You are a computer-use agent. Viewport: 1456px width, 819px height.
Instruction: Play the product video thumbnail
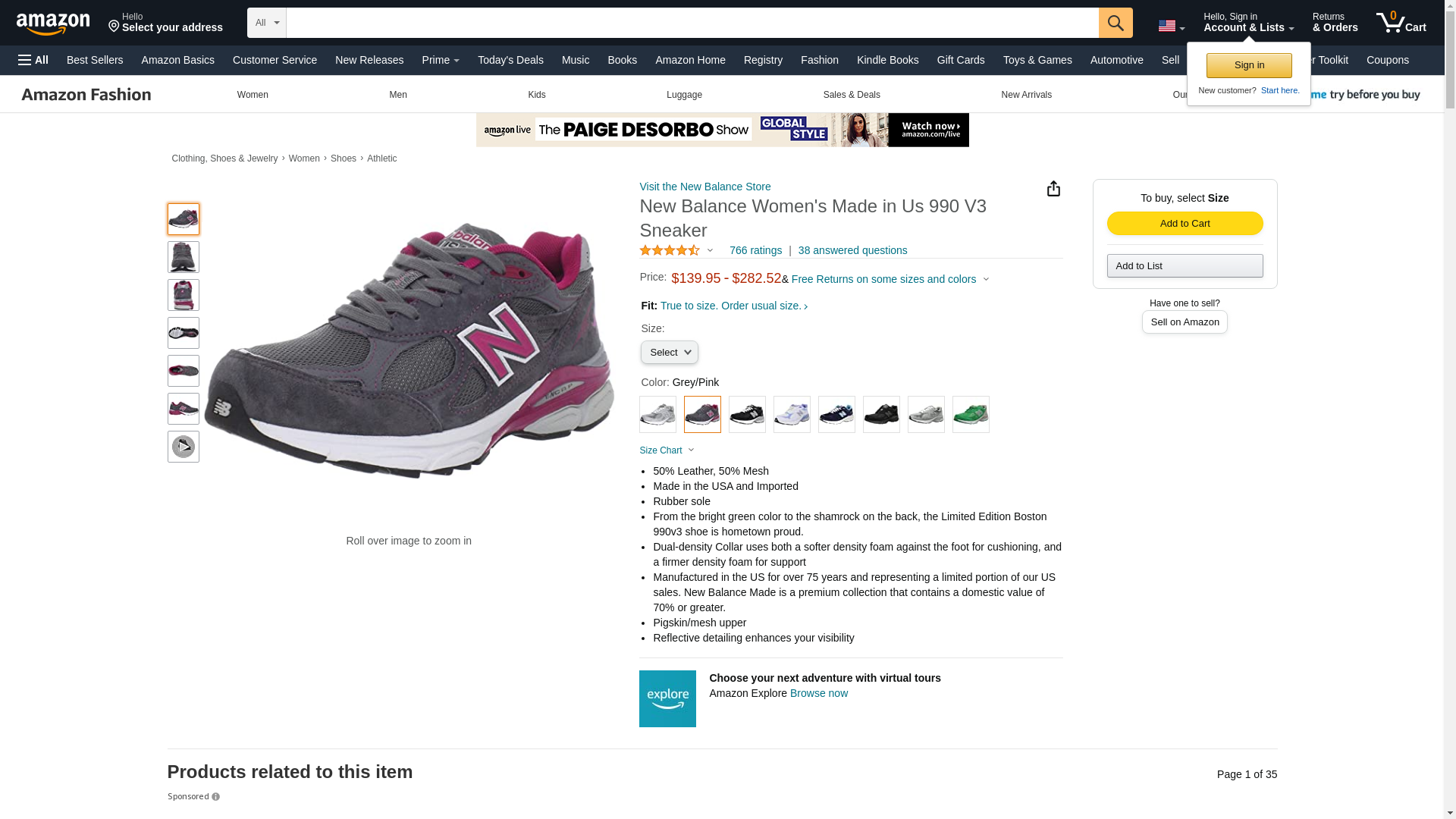pyautogui.click(x=183, y=447)
